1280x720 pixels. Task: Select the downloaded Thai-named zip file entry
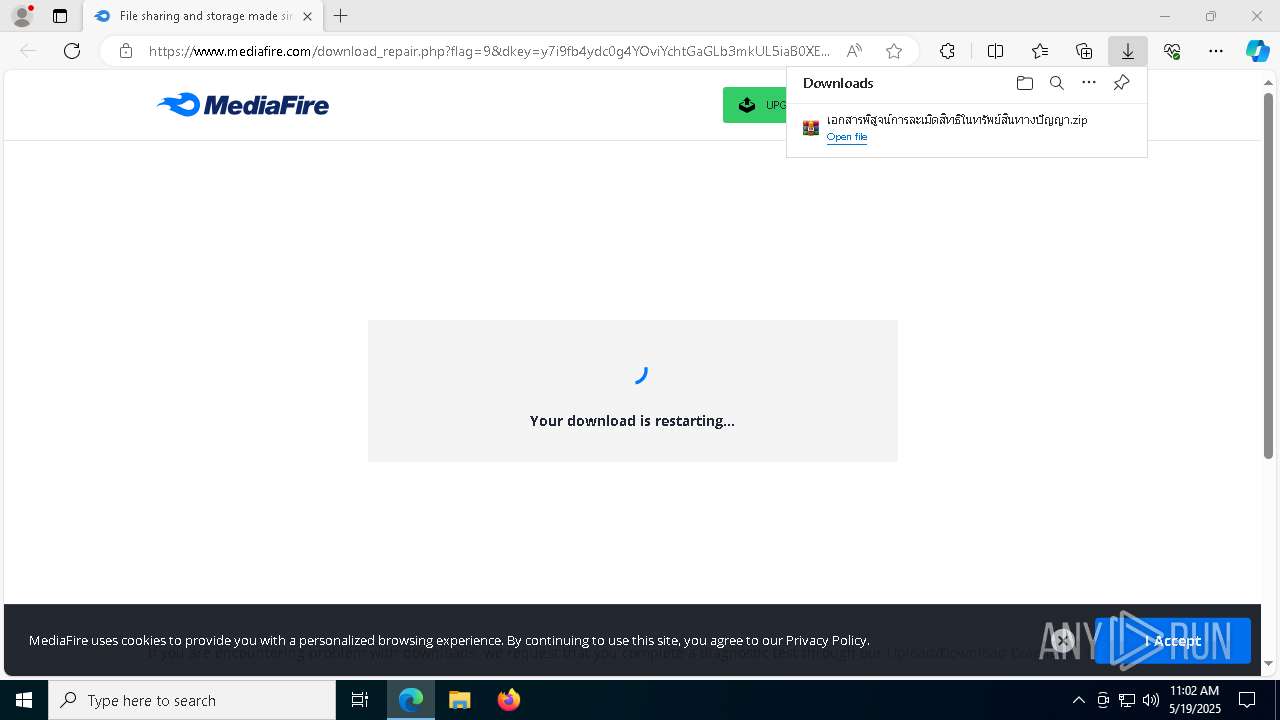coord(966,128)
